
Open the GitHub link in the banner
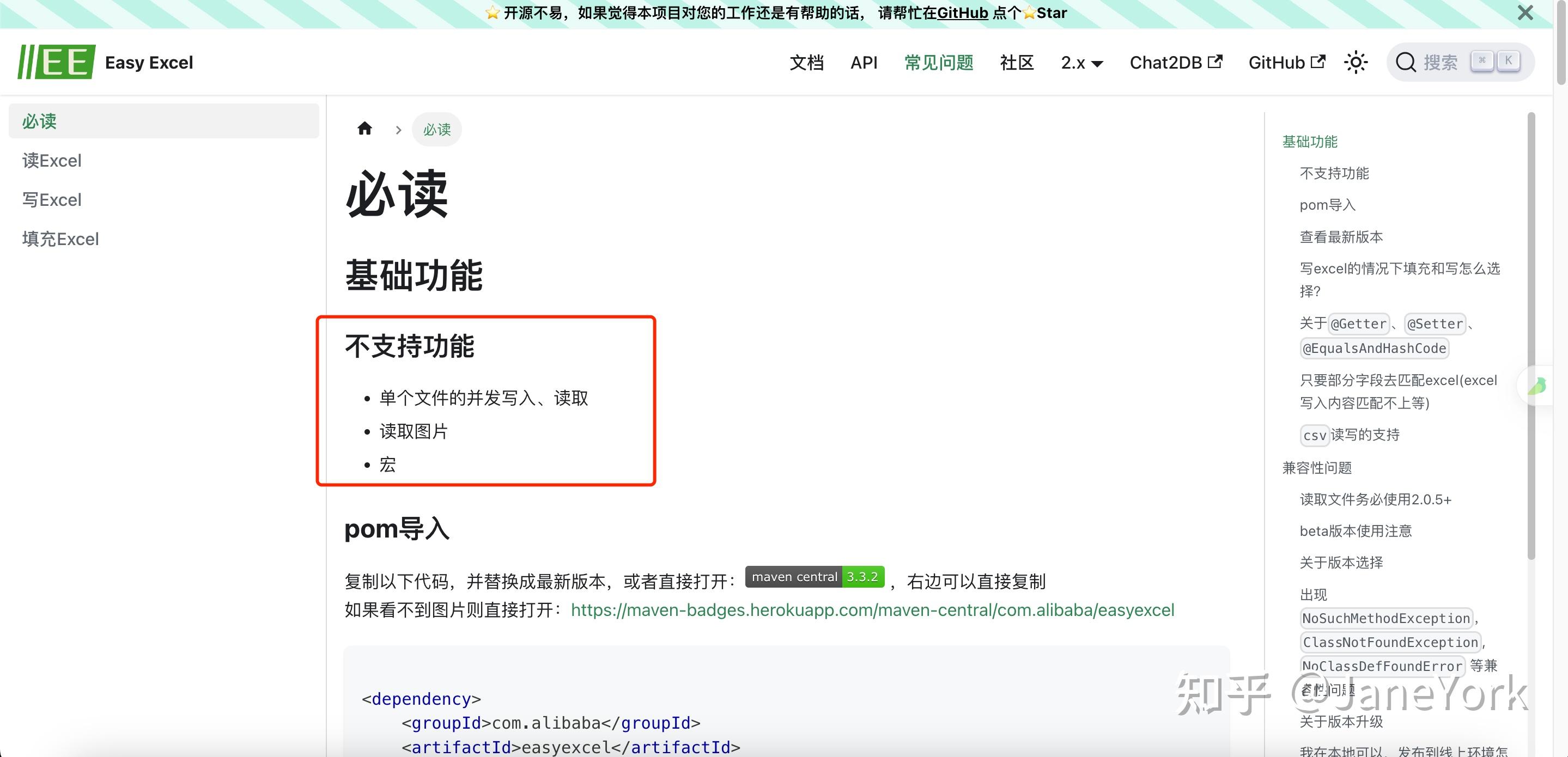tap(962, 13)
